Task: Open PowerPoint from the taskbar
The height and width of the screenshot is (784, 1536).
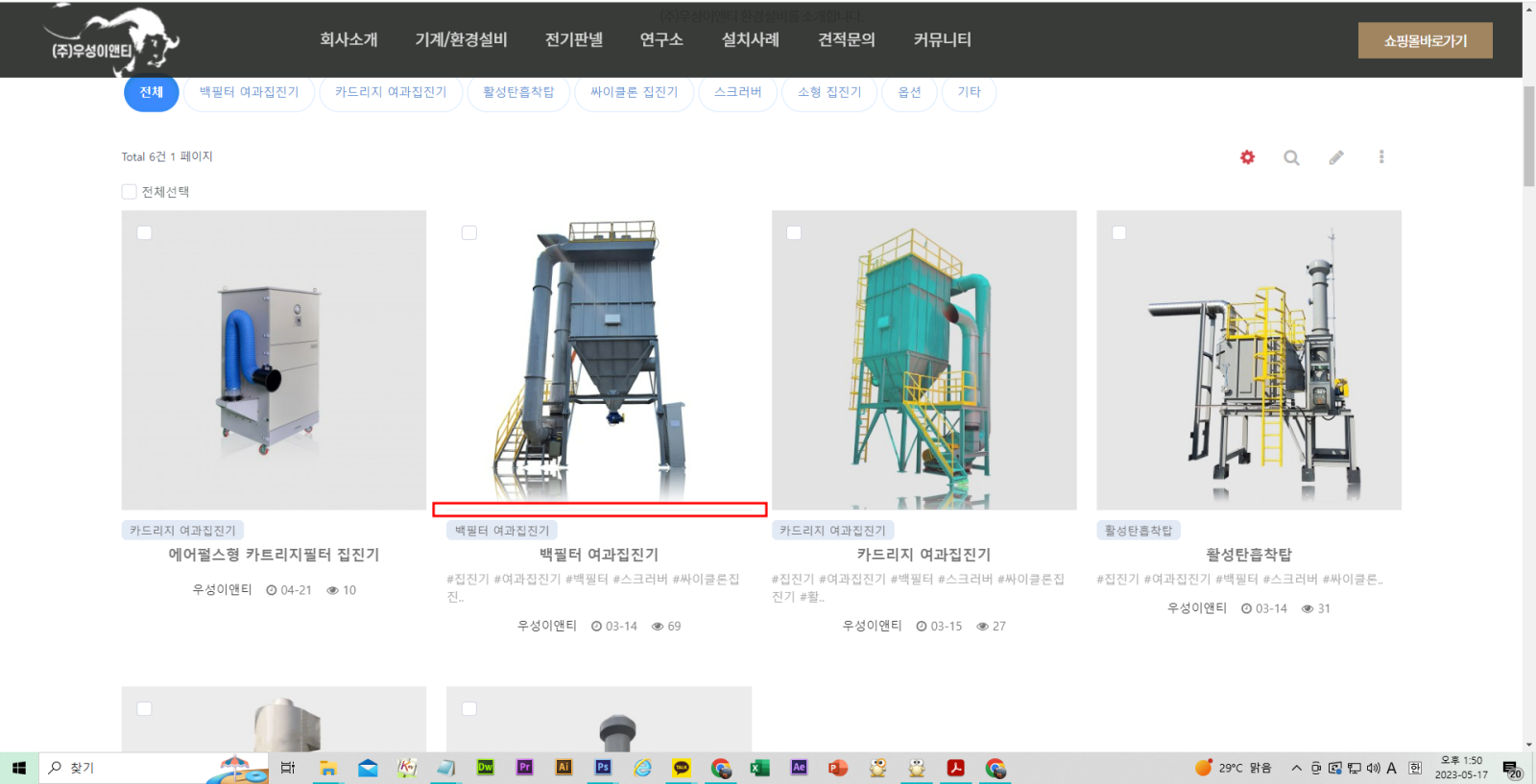Action: (x=838, y=768)
